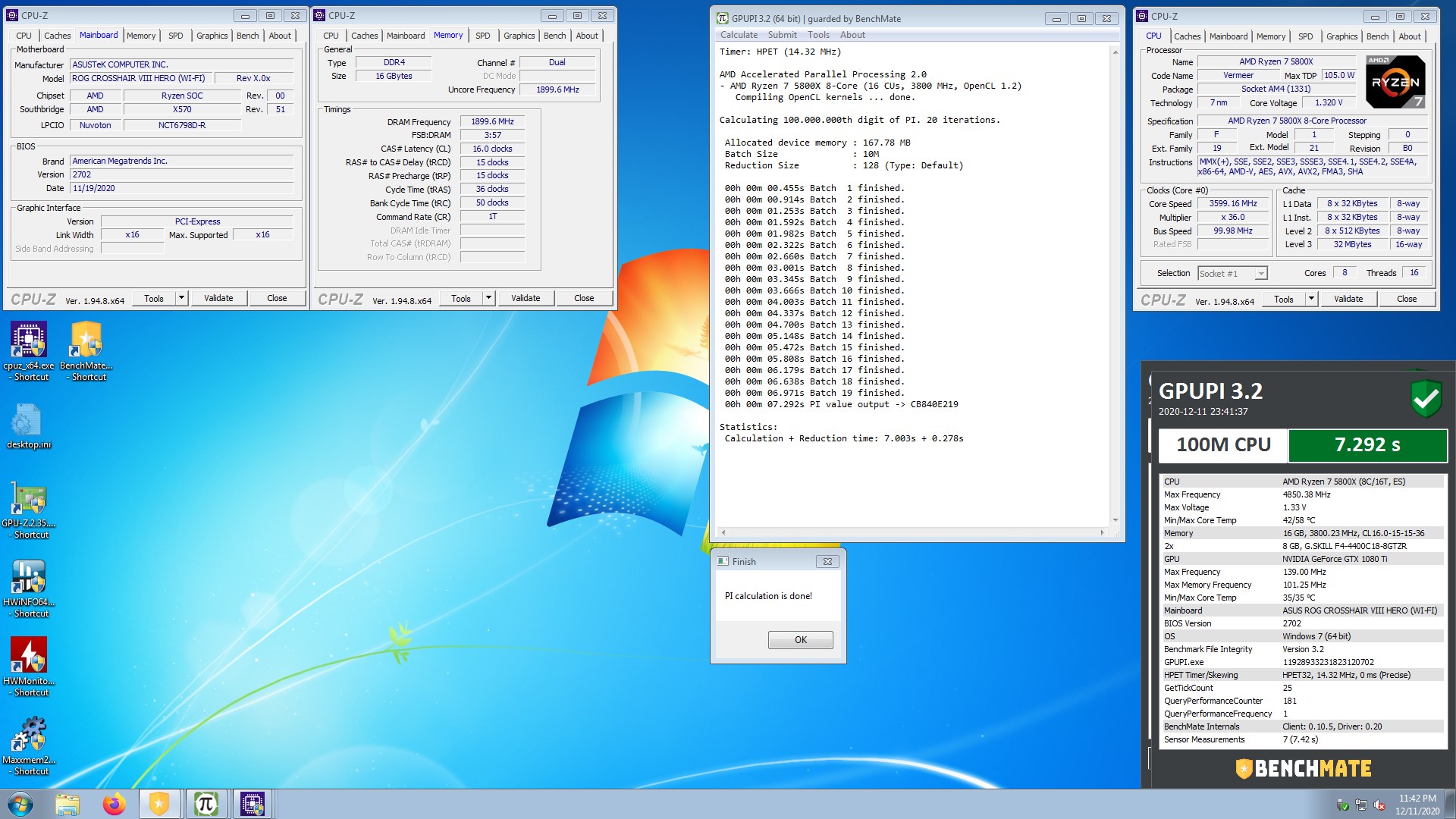This screenshot has width=1456, height=819.
Task: Open About tab in Memory CPU-Z window
Action: 586,36
